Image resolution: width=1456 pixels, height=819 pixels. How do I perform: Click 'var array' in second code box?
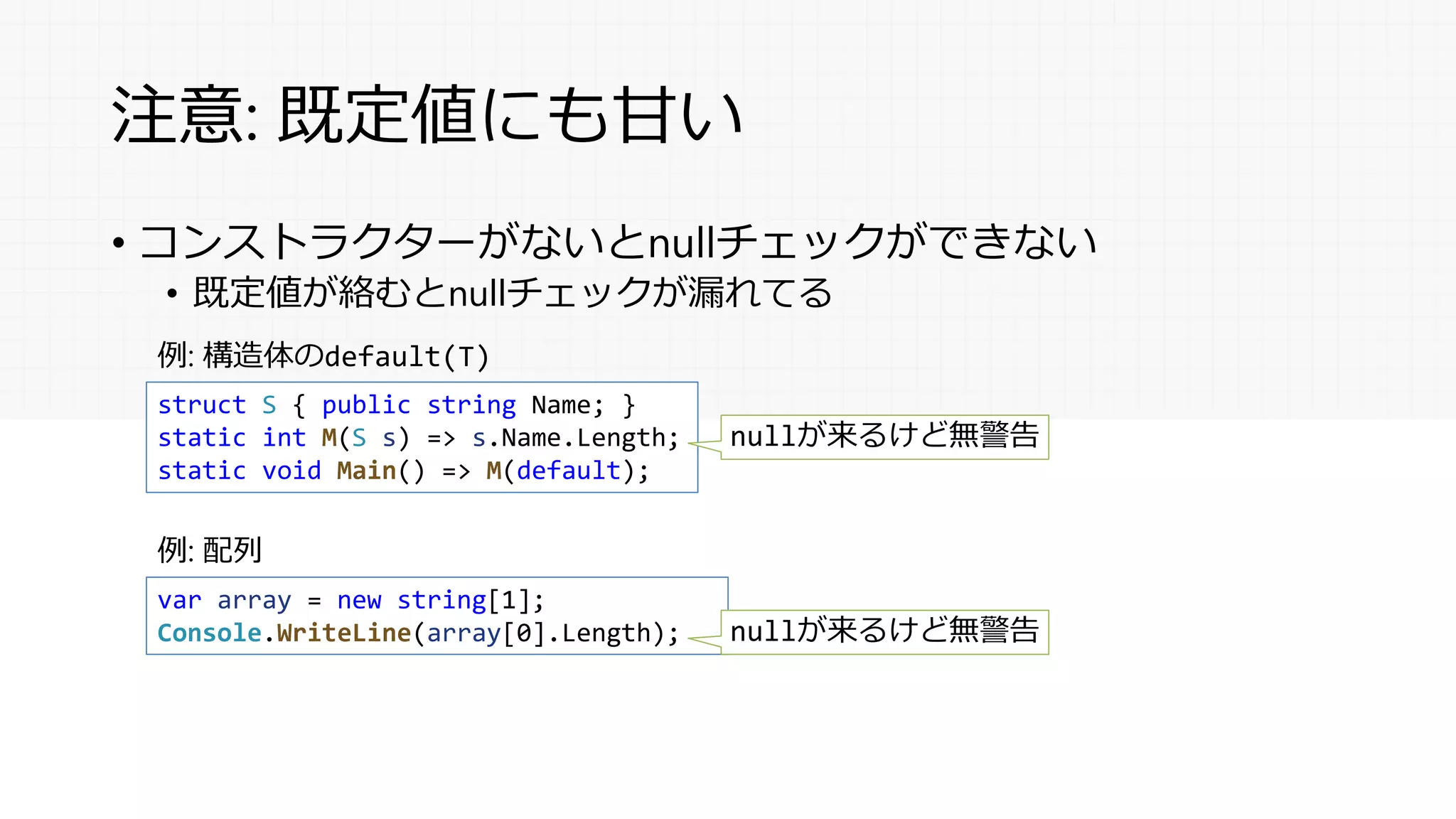click(224, 600)
